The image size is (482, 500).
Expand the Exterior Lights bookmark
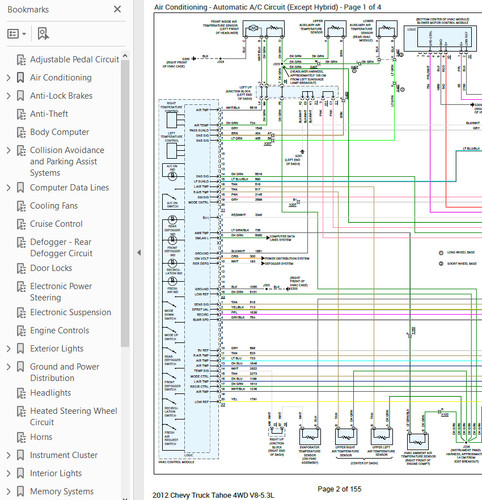[9, 349]
